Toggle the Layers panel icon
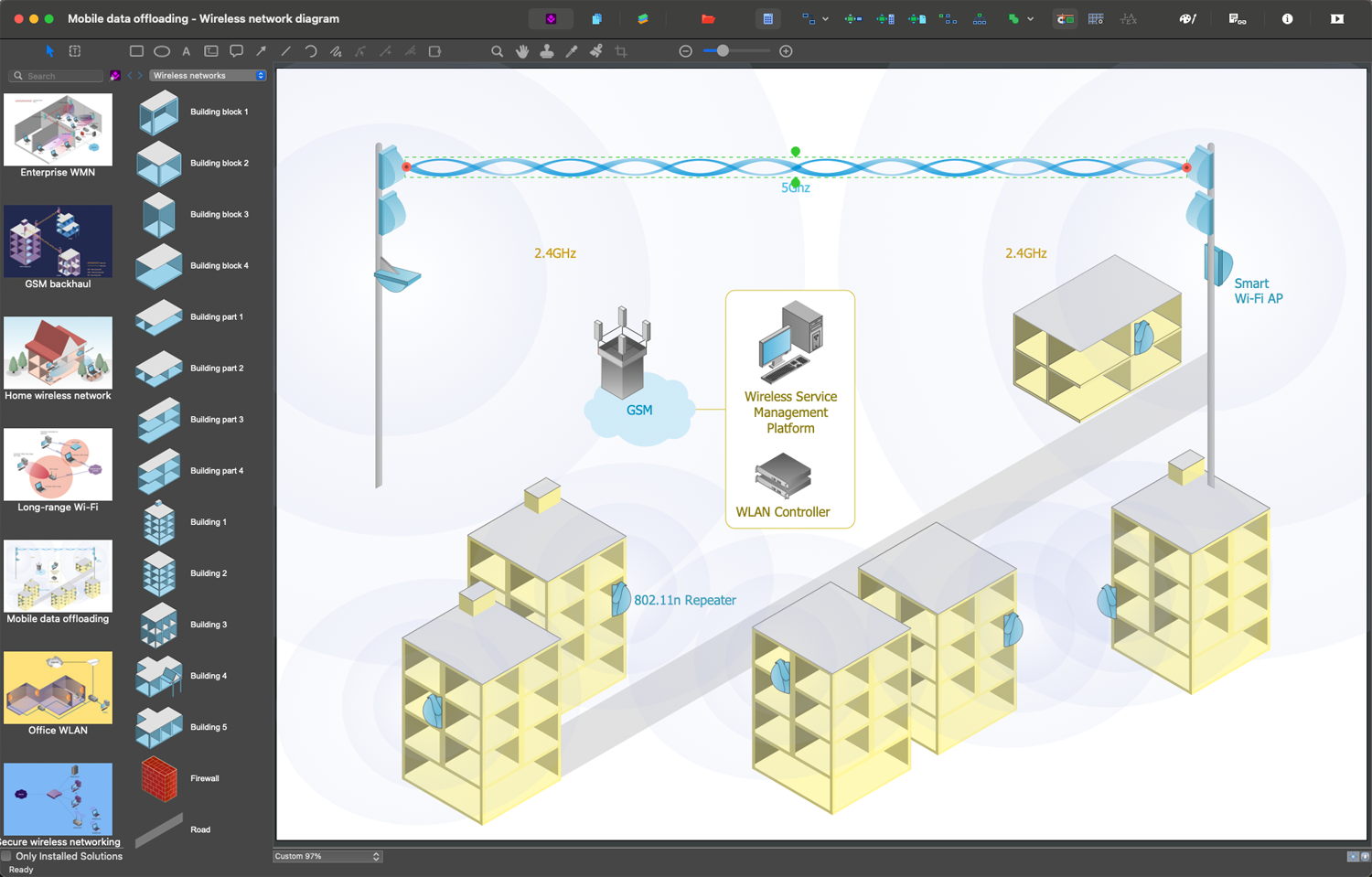 tap(643, 19)
